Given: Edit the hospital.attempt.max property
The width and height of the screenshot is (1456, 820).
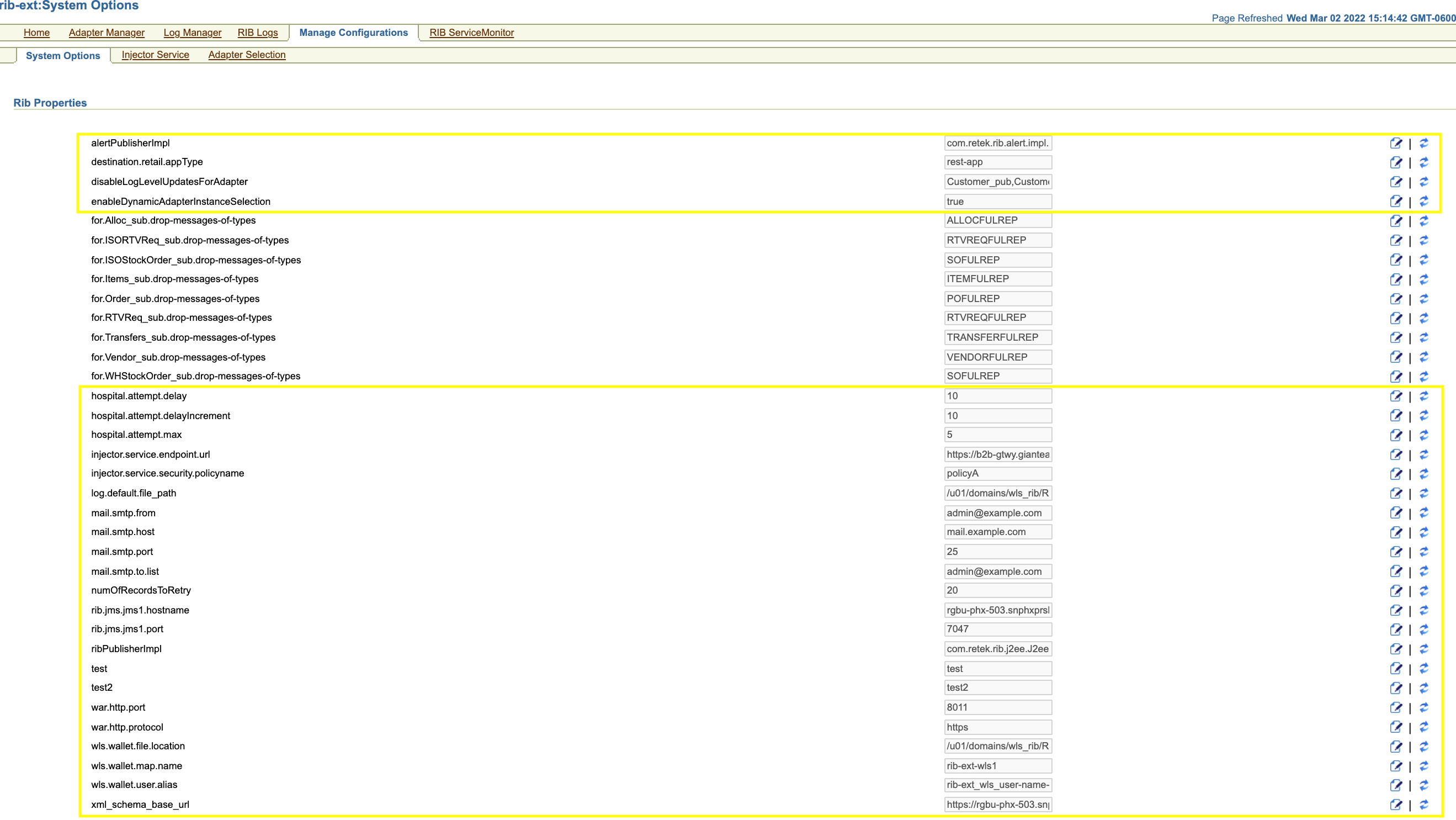Looking at the screenshot, I should click(1395, 435).
